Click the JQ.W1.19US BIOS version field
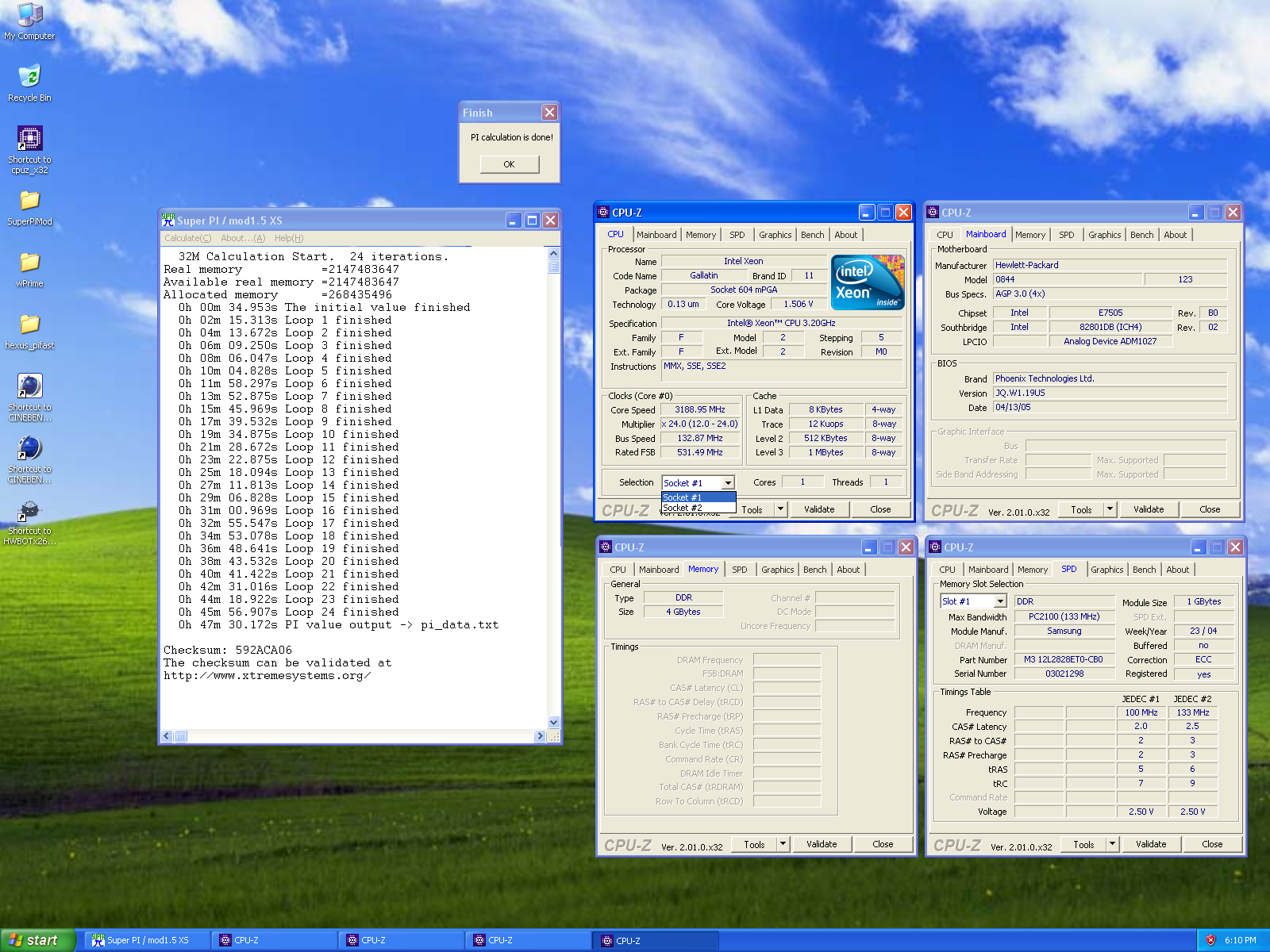1270x952 pixels. (1110, 393)
